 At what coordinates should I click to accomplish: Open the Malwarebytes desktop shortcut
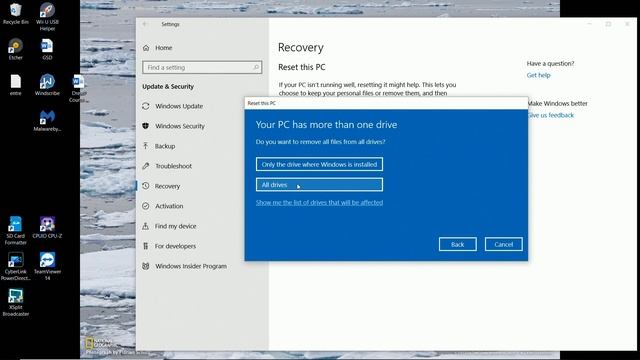[47, 120]
